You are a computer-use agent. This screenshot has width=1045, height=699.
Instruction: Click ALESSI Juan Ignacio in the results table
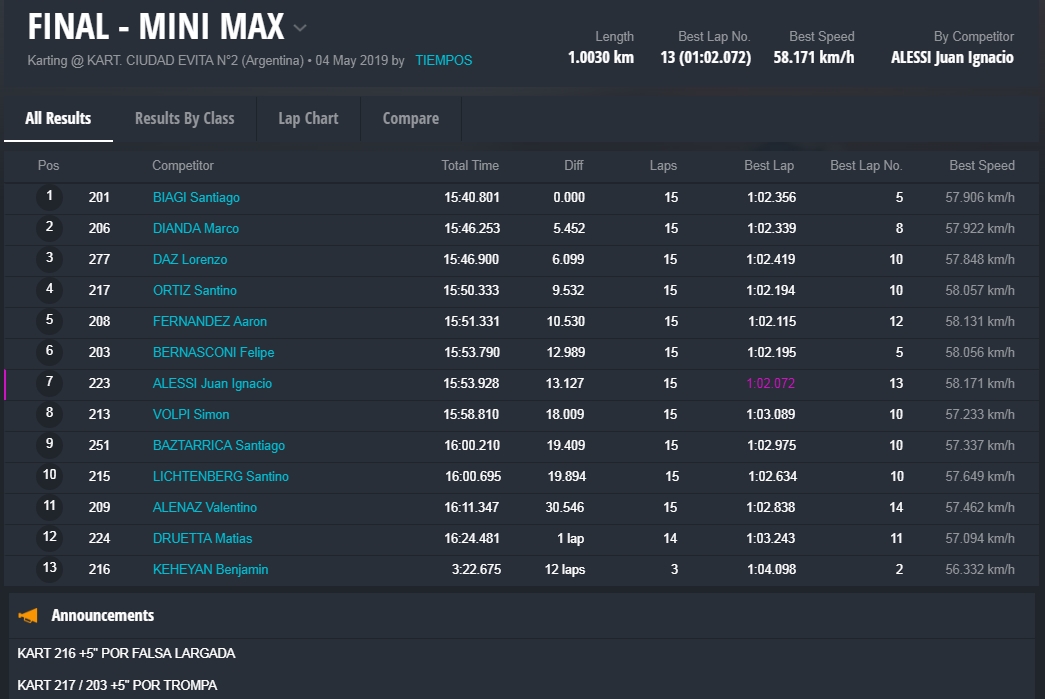coord(212,384)
